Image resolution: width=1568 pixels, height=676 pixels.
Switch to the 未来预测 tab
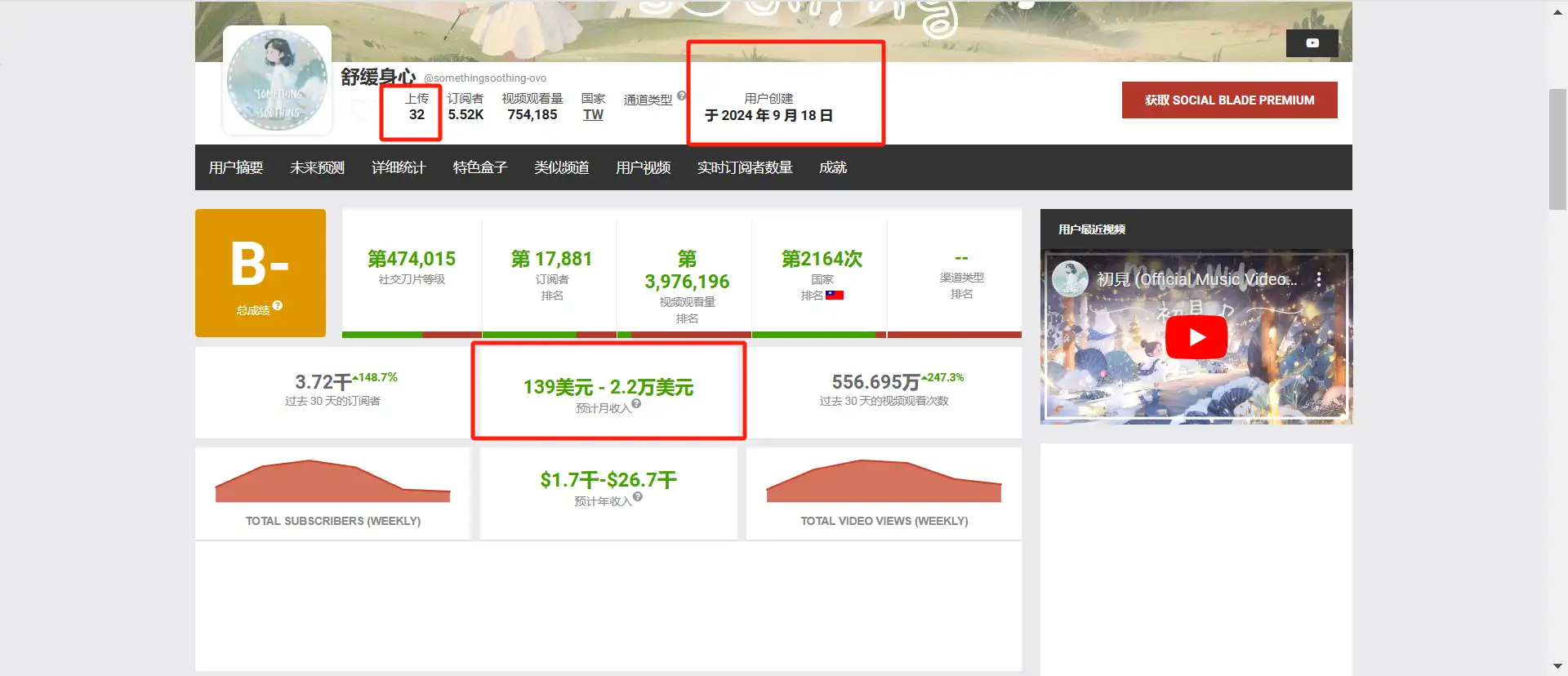(x=317, y=168)
